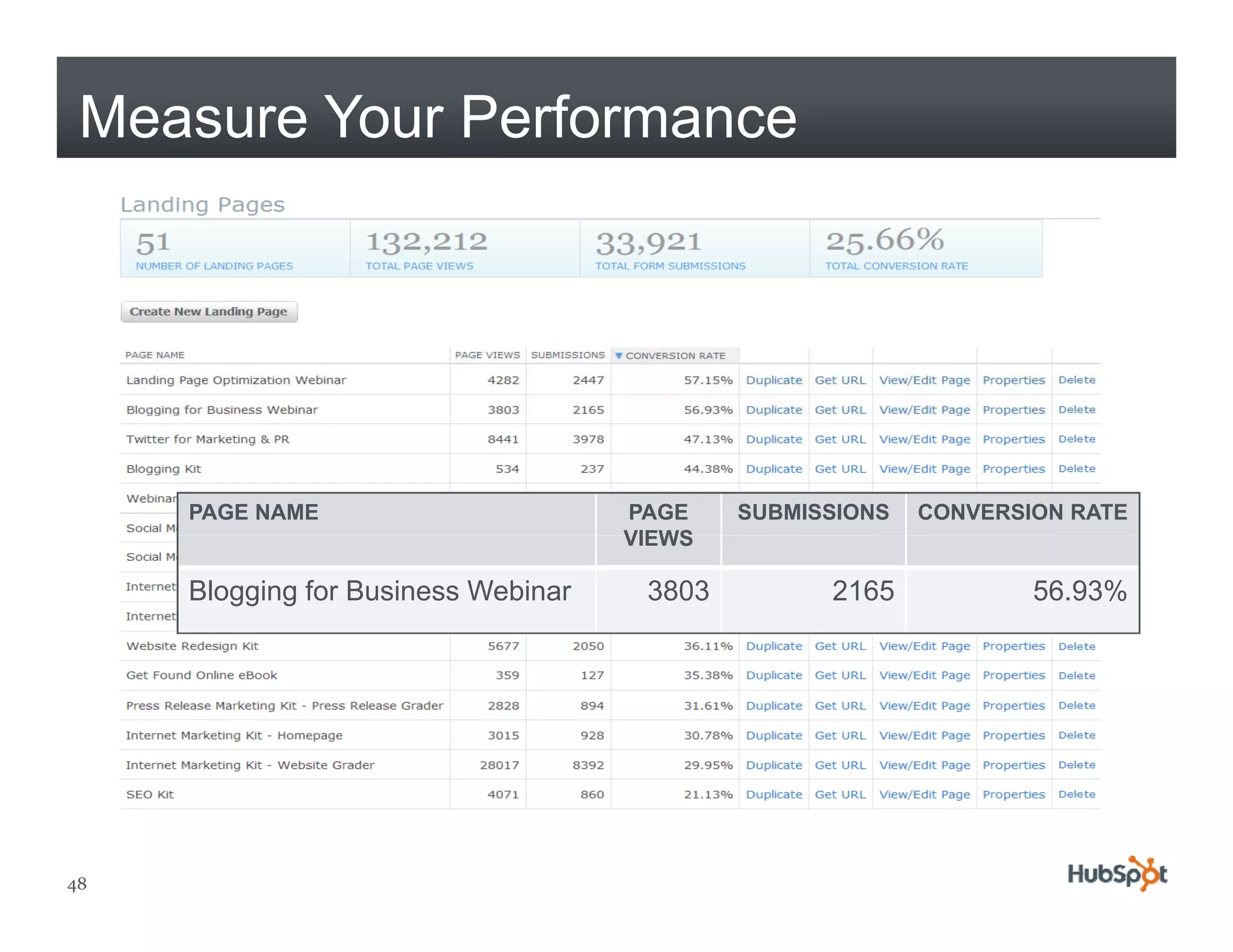Open View/Edit Page for Landing Page Optimization Webinar
This screenshot has width=1233, height=952.
pyautogui.click(x=924, y=380)
